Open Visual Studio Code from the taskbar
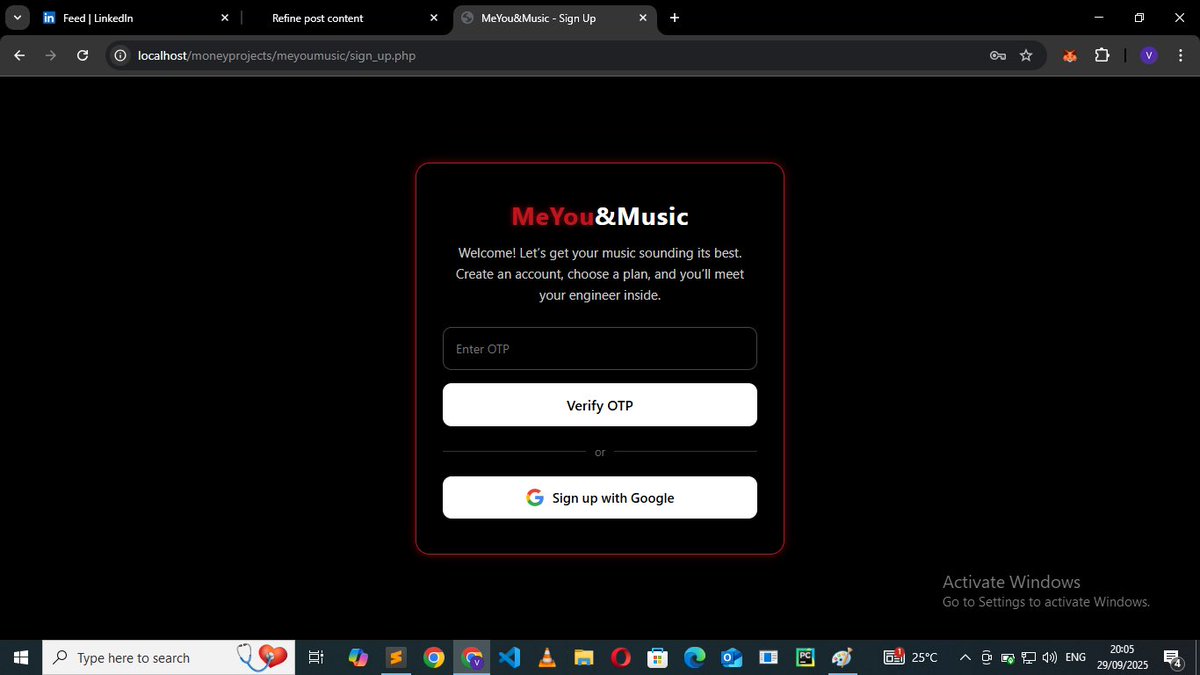The image size is (1200, 675). click(509, 657)
